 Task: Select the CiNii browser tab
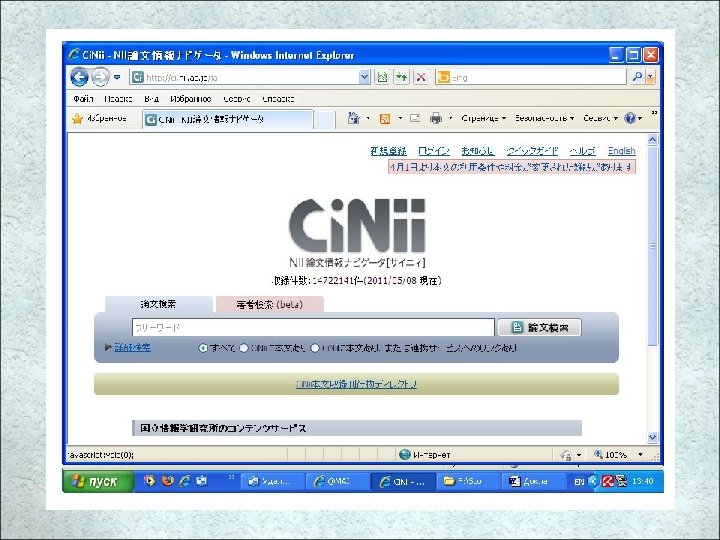tap(228, 119)
